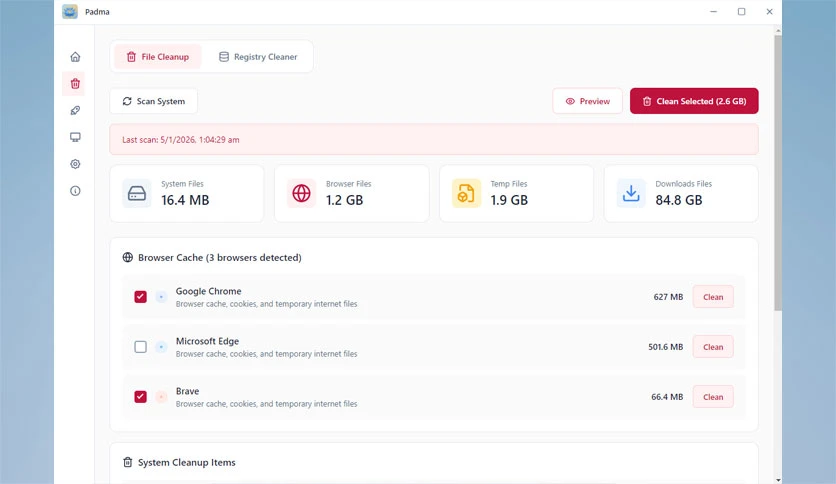The height and width of the screenshot is (484, 836).
Task: Switch to the Registry Cleaner tab
Action: 258,57
